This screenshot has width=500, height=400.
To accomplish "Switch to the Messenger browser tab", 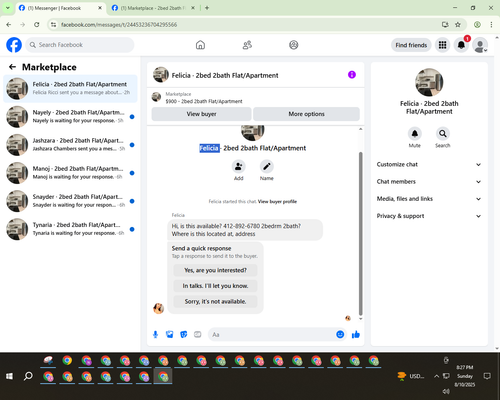I will click(60, 8).
